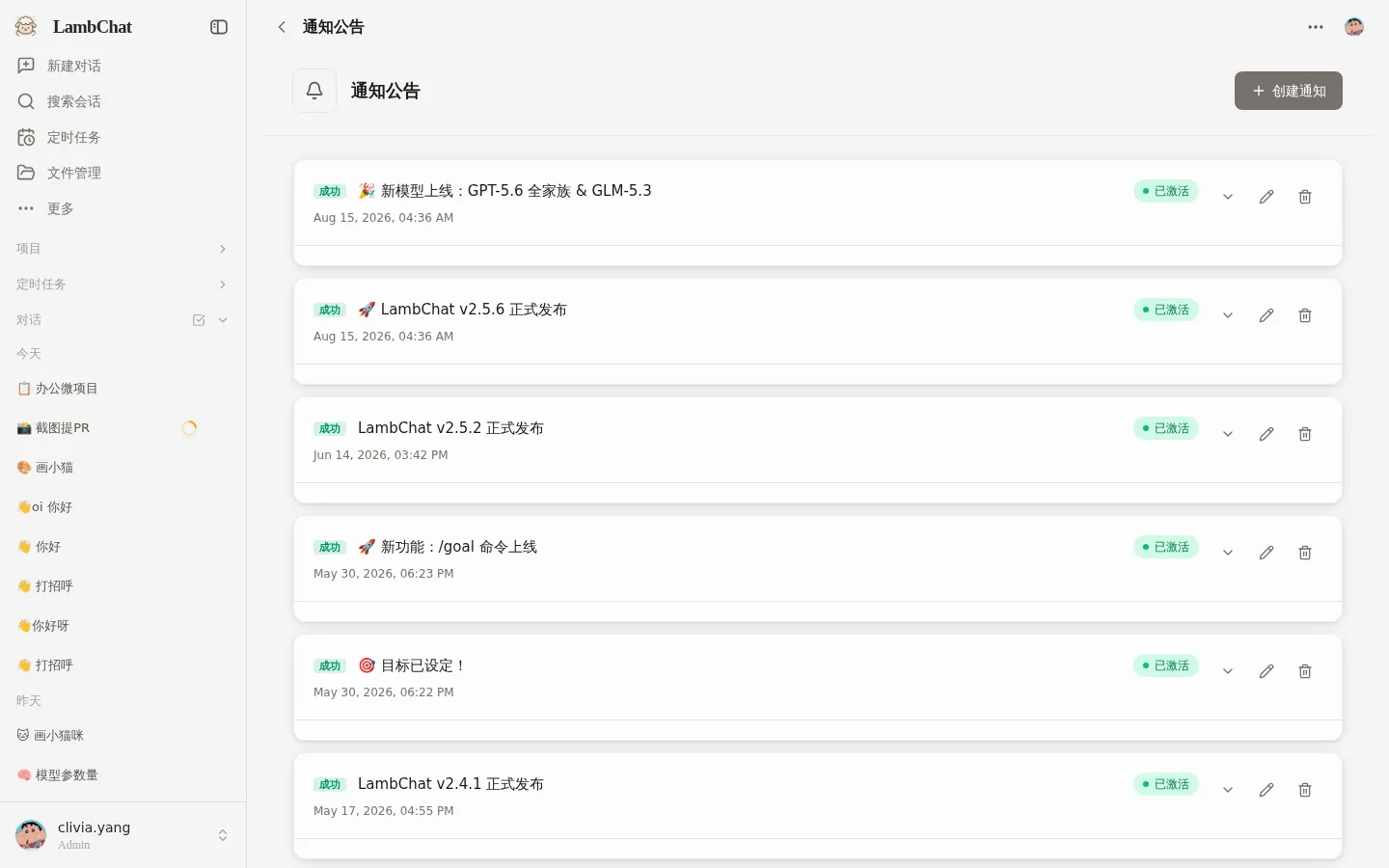
Task: Toggle 已激活 status on GPT-5.6 notification
Action: pyautogui.click(x=1166, y=191)
